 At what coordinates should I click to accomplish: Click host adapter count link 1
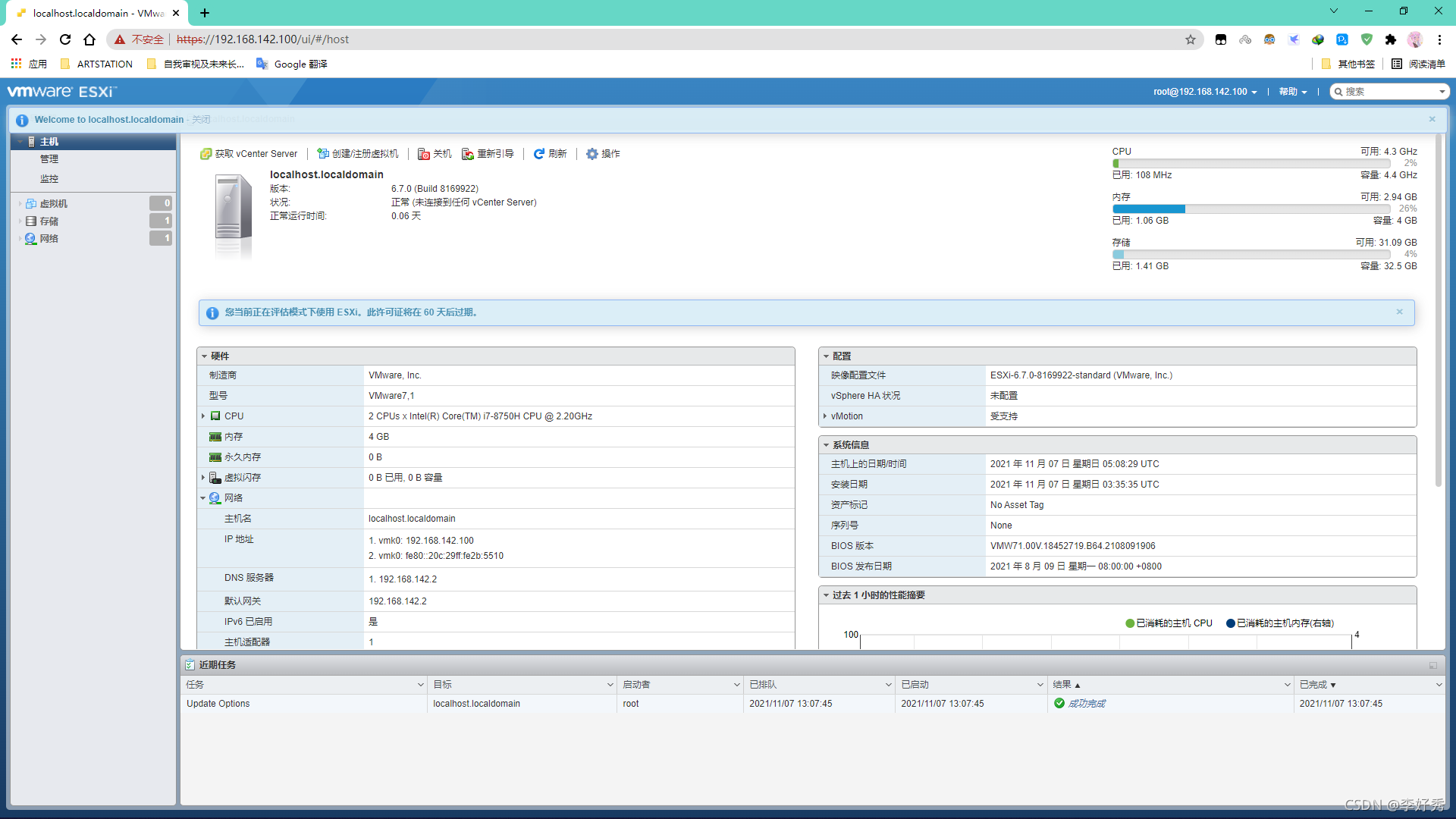click(x=371, y=642)
